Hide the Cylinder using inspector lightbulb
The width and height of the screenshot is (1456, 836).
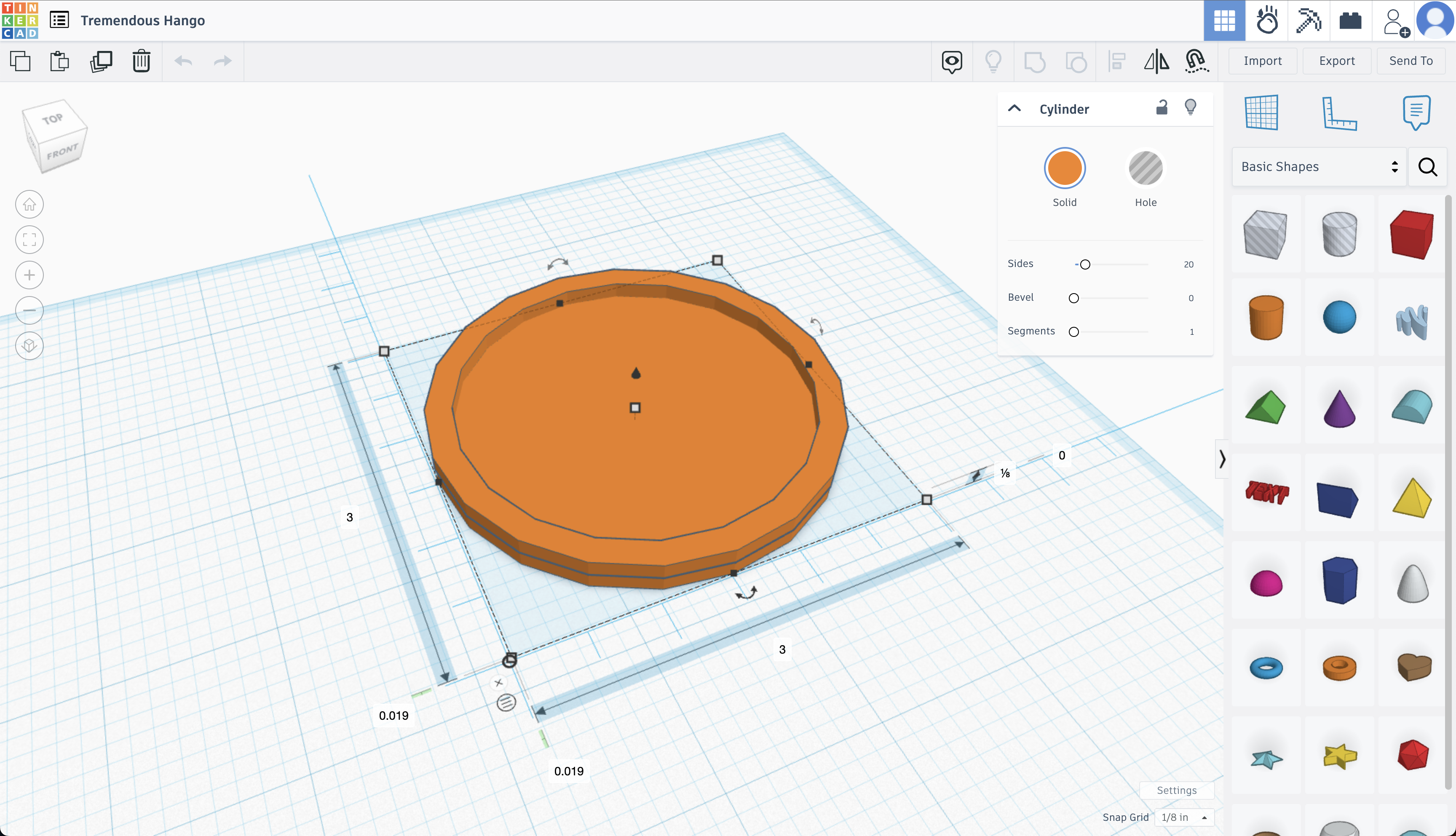coord(1190,107)
